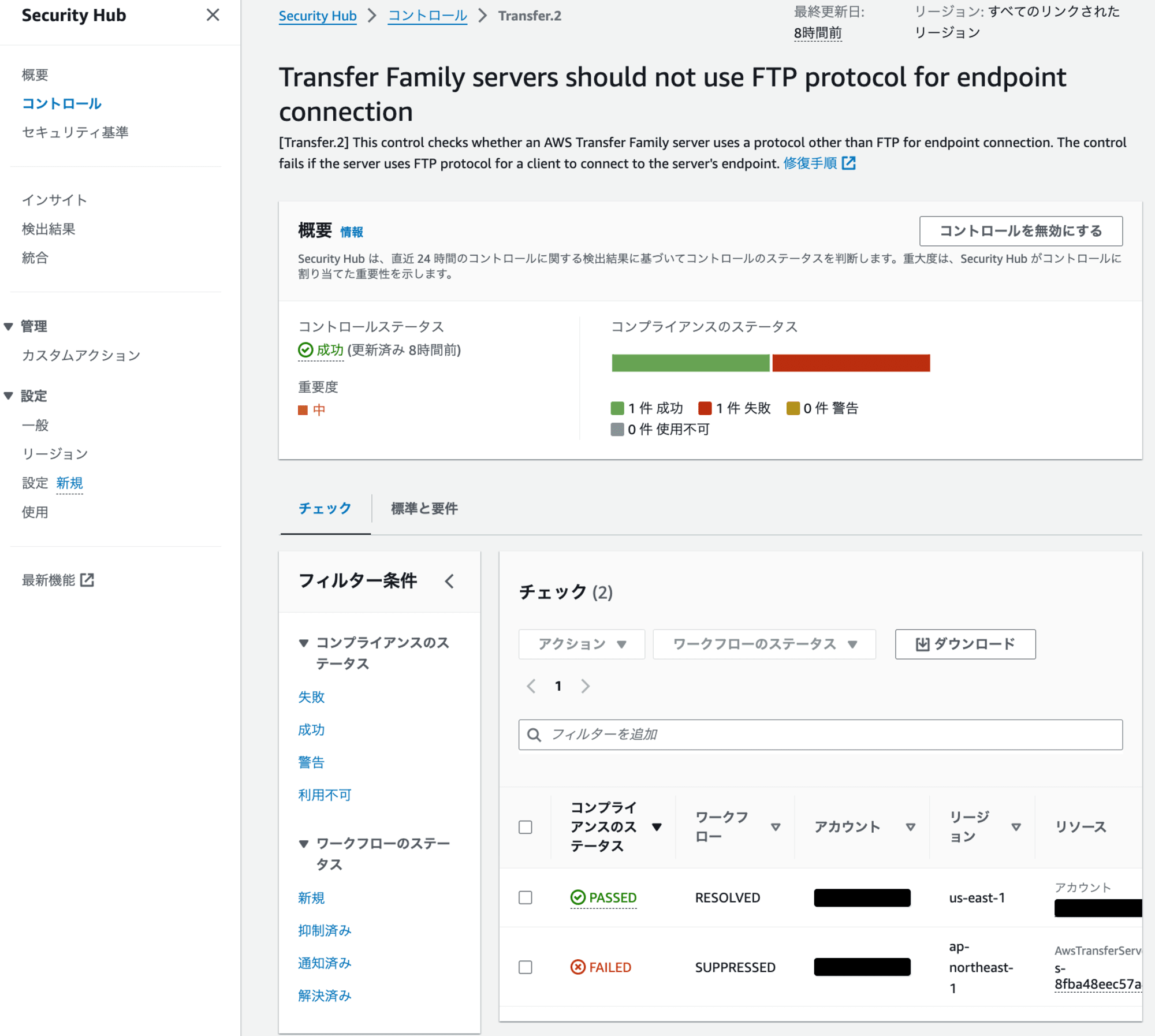Viewport: 1155px width, 1036px height.
Task: Filter by 解決済み workflow status
Action: 325,996
